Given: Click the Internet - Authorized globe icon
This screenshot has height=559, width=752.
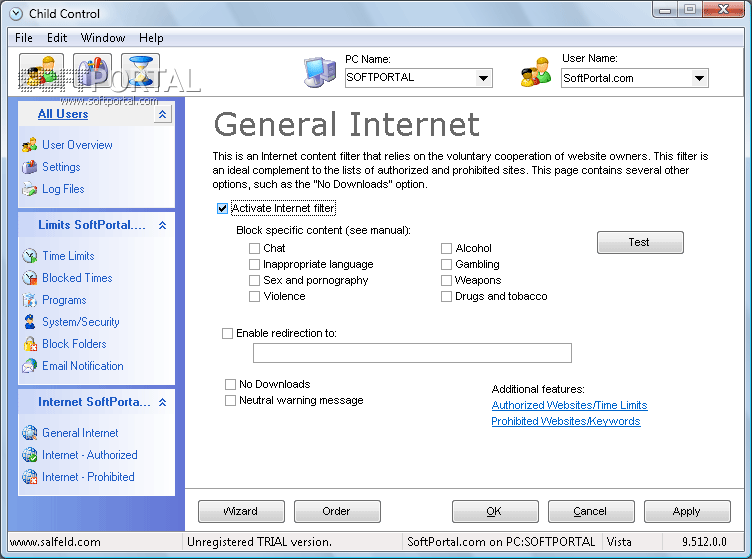Looking at the screenshot, I should [29, 454].
